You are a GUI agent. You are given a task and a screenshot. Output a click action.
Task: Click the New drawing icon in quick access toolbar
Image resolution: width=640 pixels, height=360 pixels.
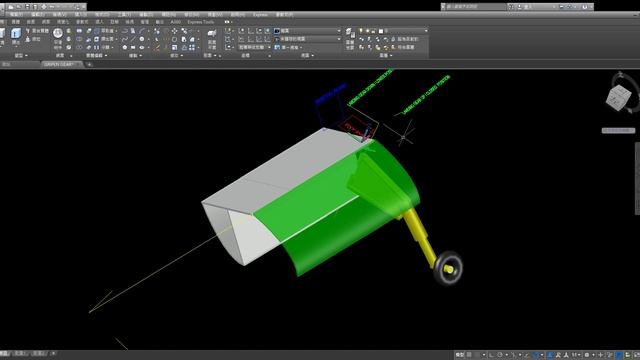(x=11, y=7)
